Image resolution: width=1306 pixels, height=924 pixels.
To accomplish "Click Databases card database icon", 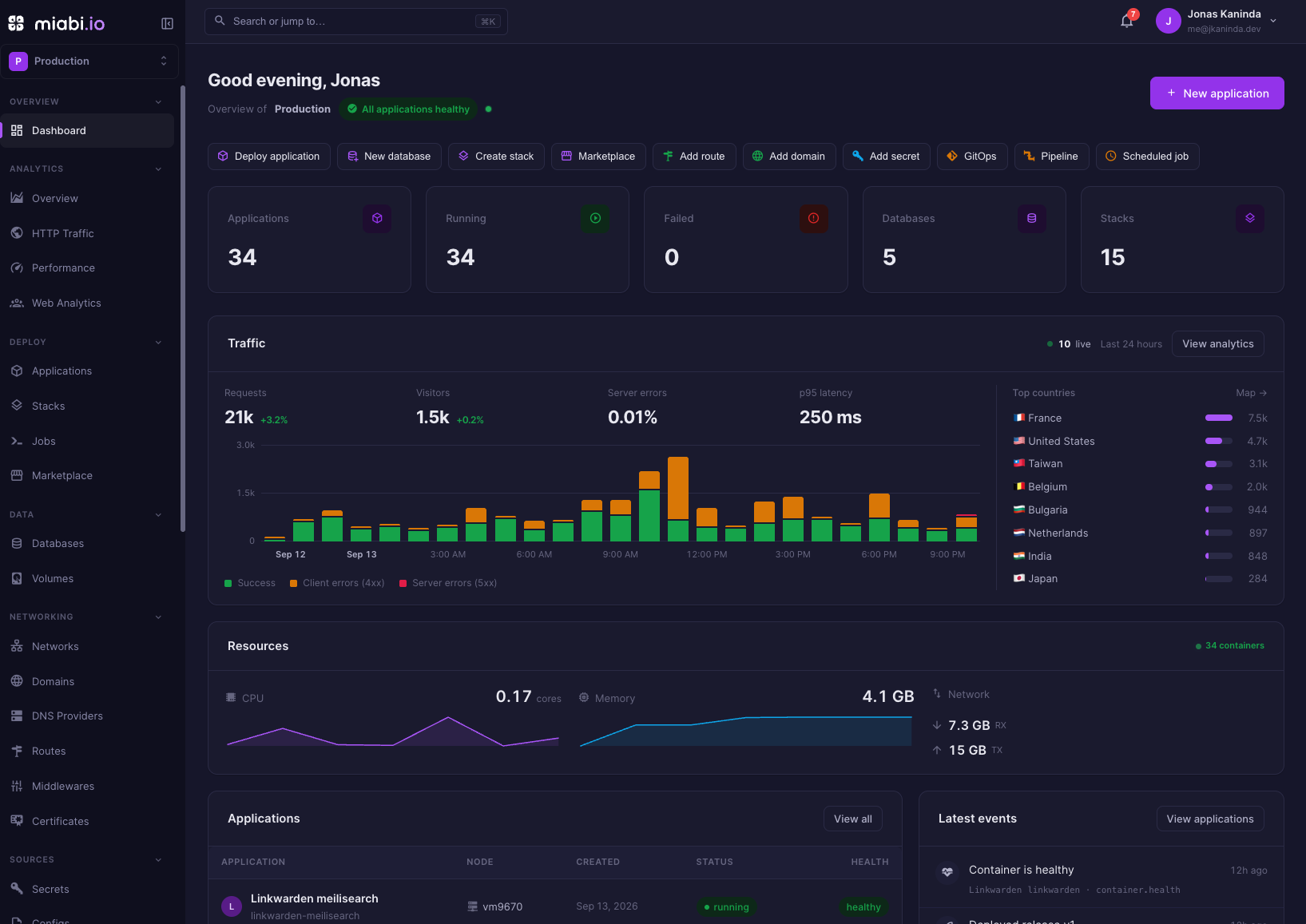I will [x=1032, y=218].
